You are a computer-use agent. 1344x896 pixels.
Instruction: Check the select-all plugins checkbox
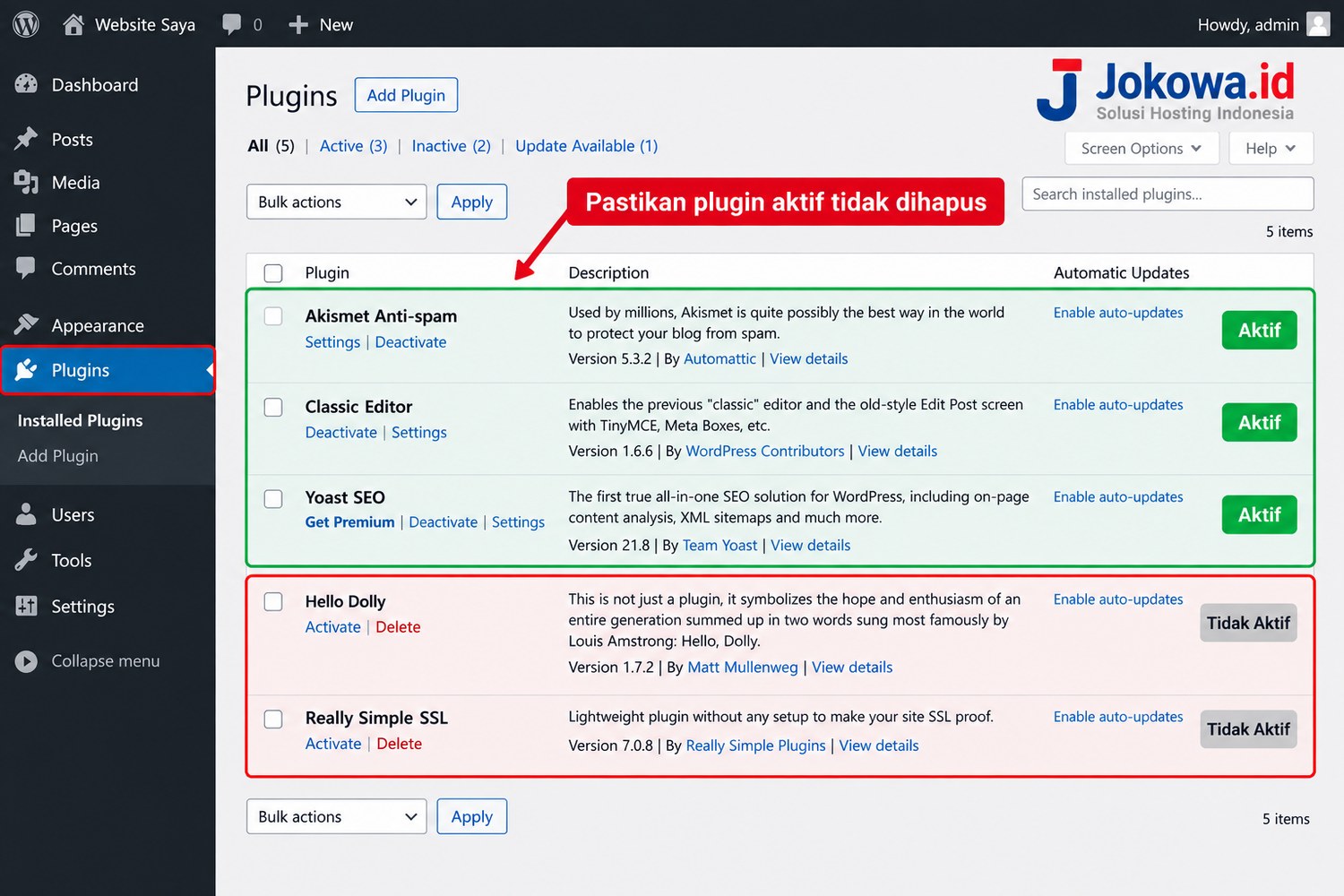coord(273,272)
